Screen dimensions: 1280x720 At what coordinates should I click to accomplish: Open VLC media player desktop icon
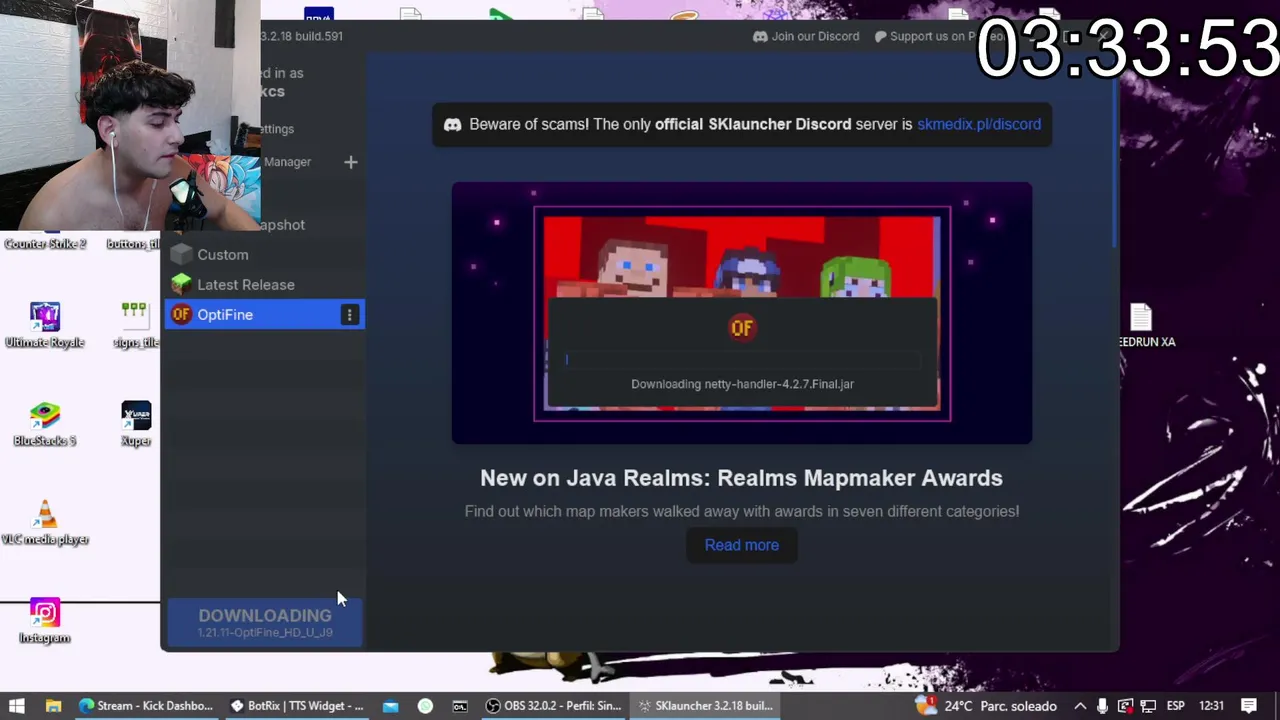click(45, 523)
